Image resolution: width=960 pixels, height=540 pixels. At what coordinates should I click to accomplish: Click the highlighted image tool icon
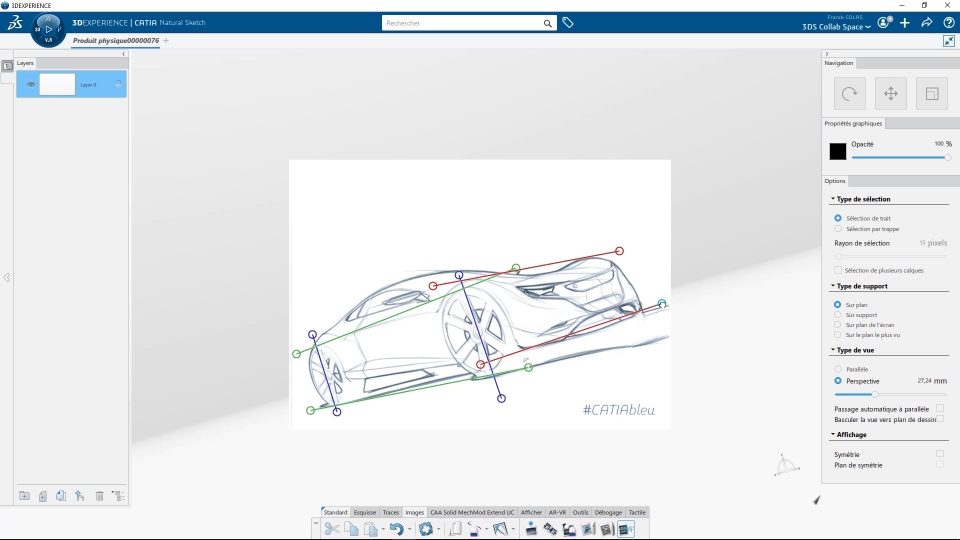[626, 528]
